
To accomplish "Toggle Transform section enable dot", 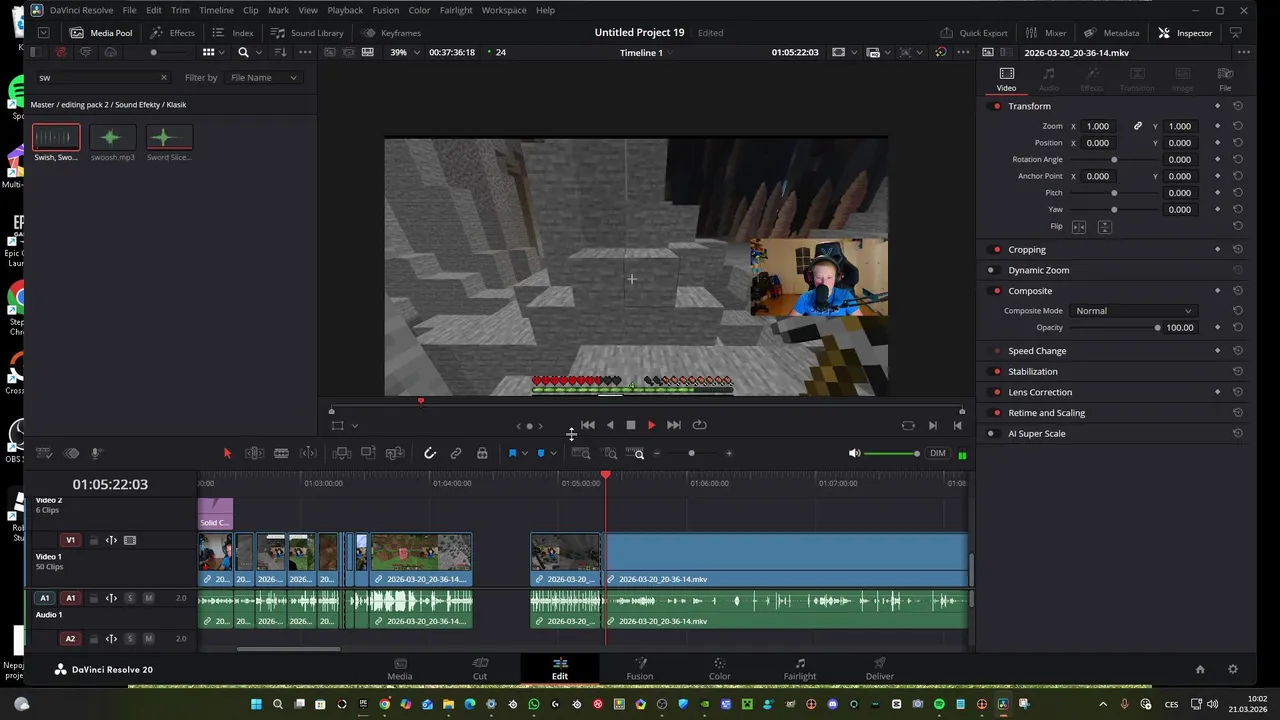I will point(997,106).
